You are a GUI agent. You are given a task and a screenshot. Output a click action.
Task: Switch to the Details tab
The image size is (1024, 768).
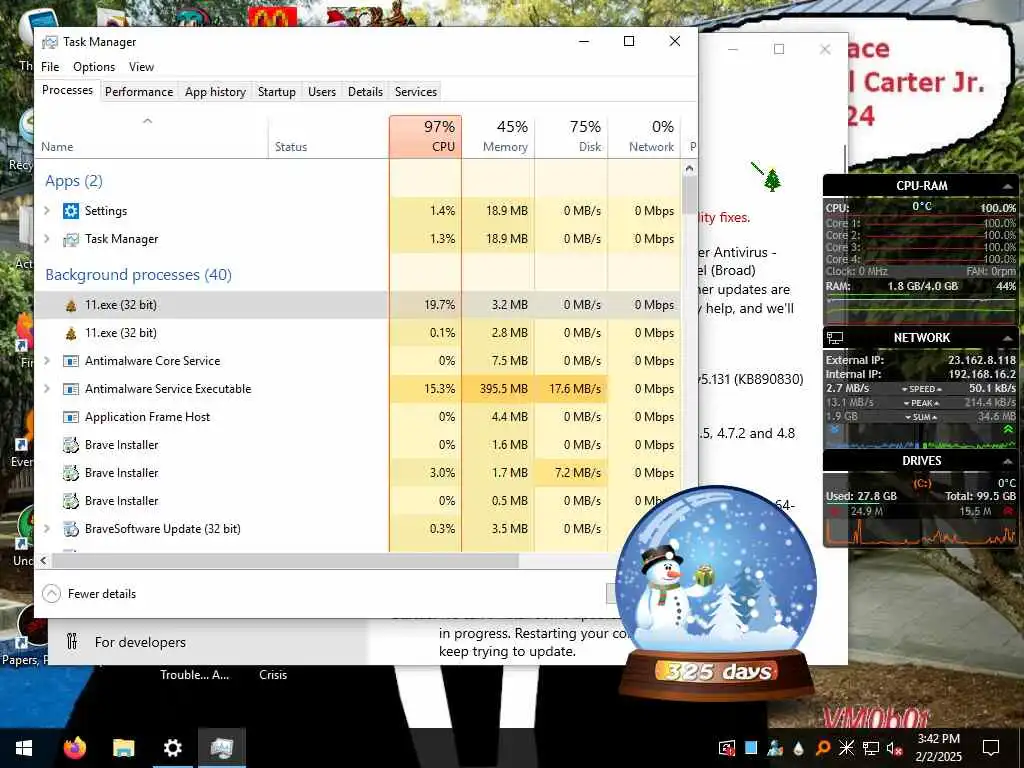pyautogui.click(x=365, y=92)
